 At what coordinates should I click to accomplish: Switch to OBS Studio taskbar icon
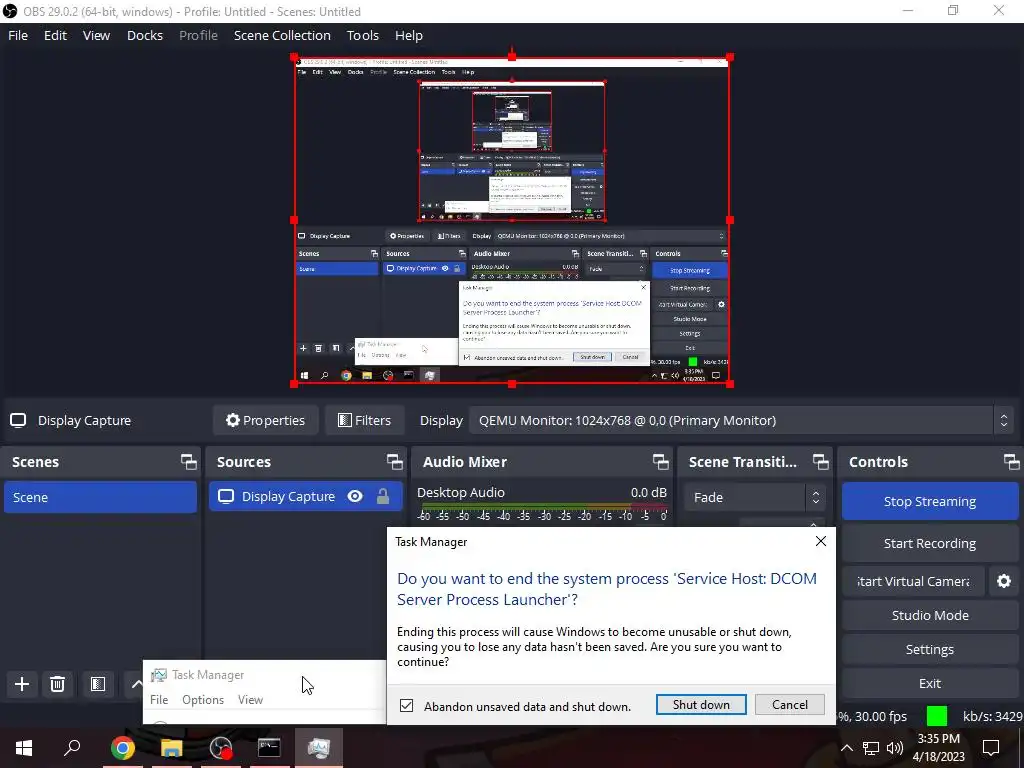click(x=221, y=748)
